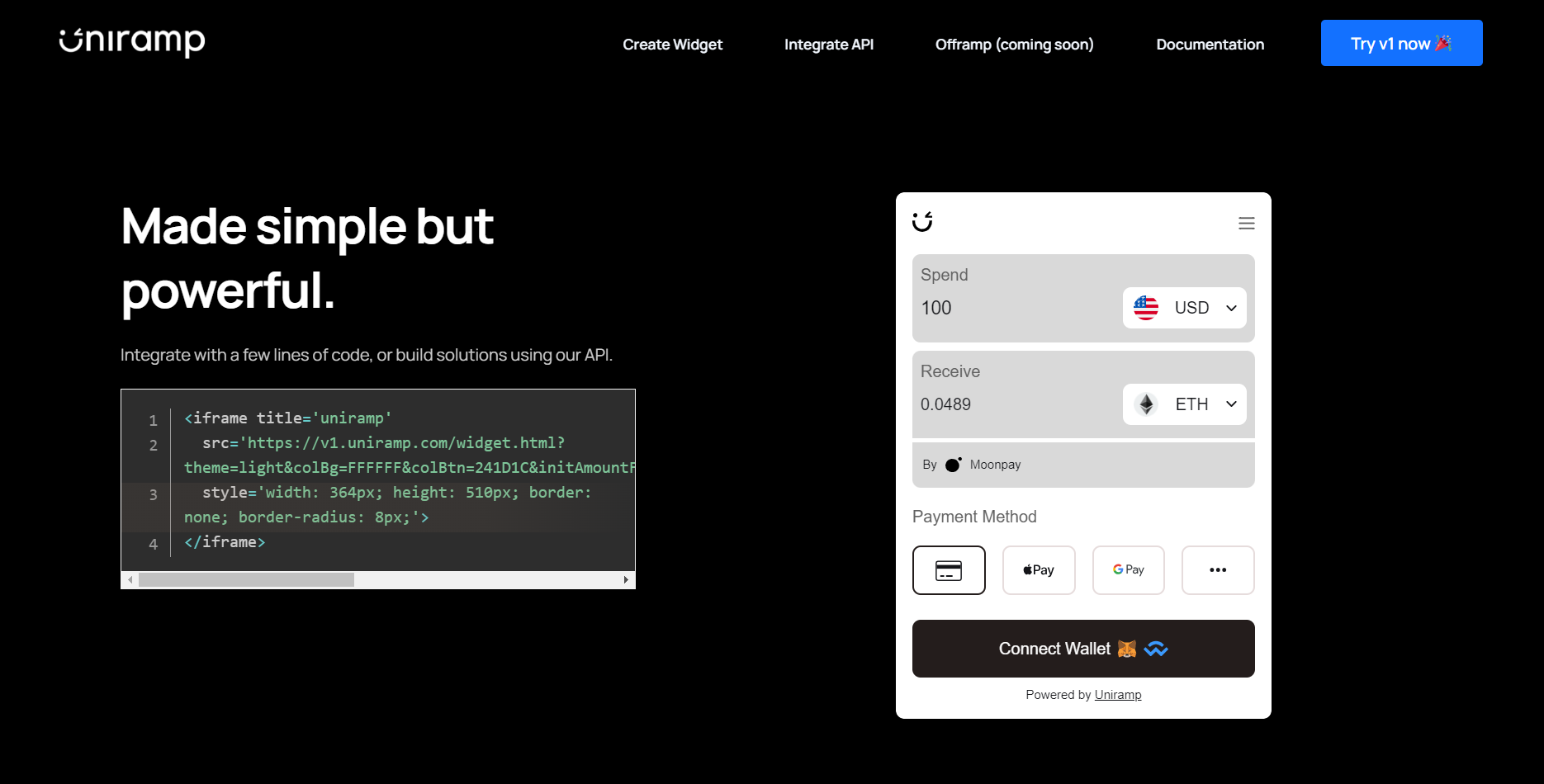The image size is (1544, 784).
Task: Click the Ethereum coin icon
Action: [x=1146, y=404]
